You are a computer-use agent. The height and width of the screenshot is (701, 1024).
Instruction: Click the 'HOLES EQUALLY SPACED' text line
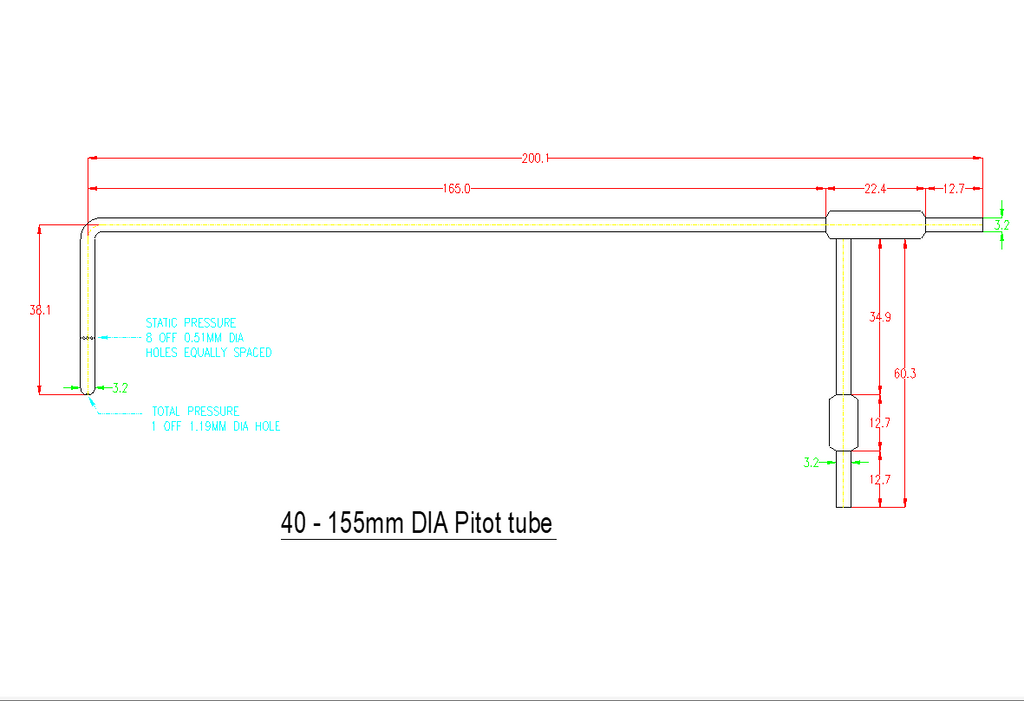click(208, 353)
